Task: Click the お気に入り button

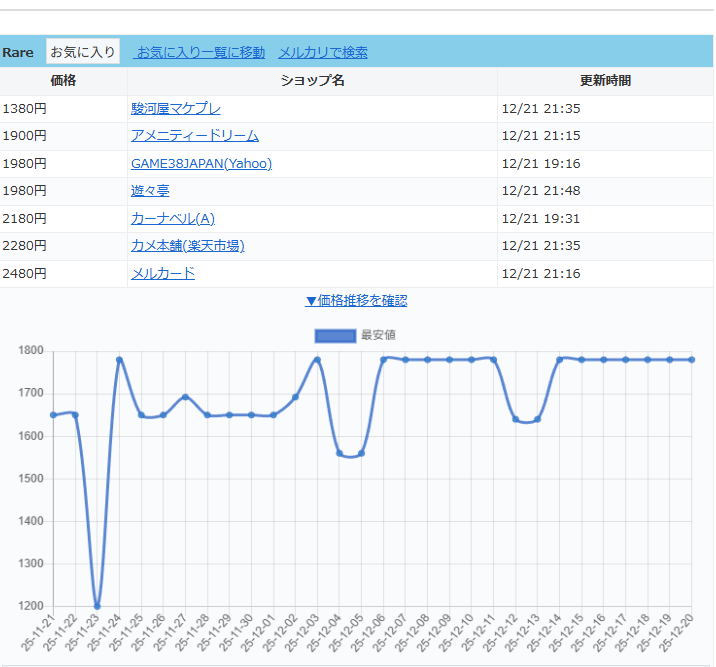Action: 83,52
